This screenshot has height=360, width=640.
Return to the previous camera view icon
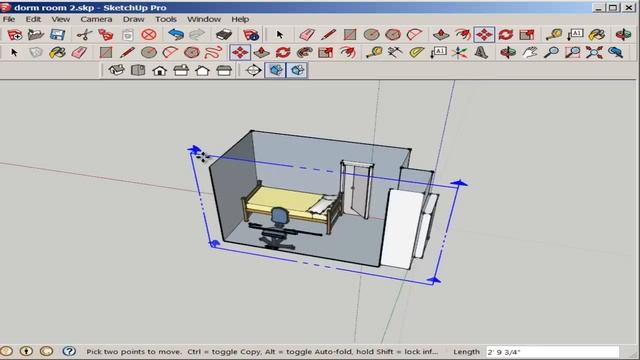pos(616,52)
